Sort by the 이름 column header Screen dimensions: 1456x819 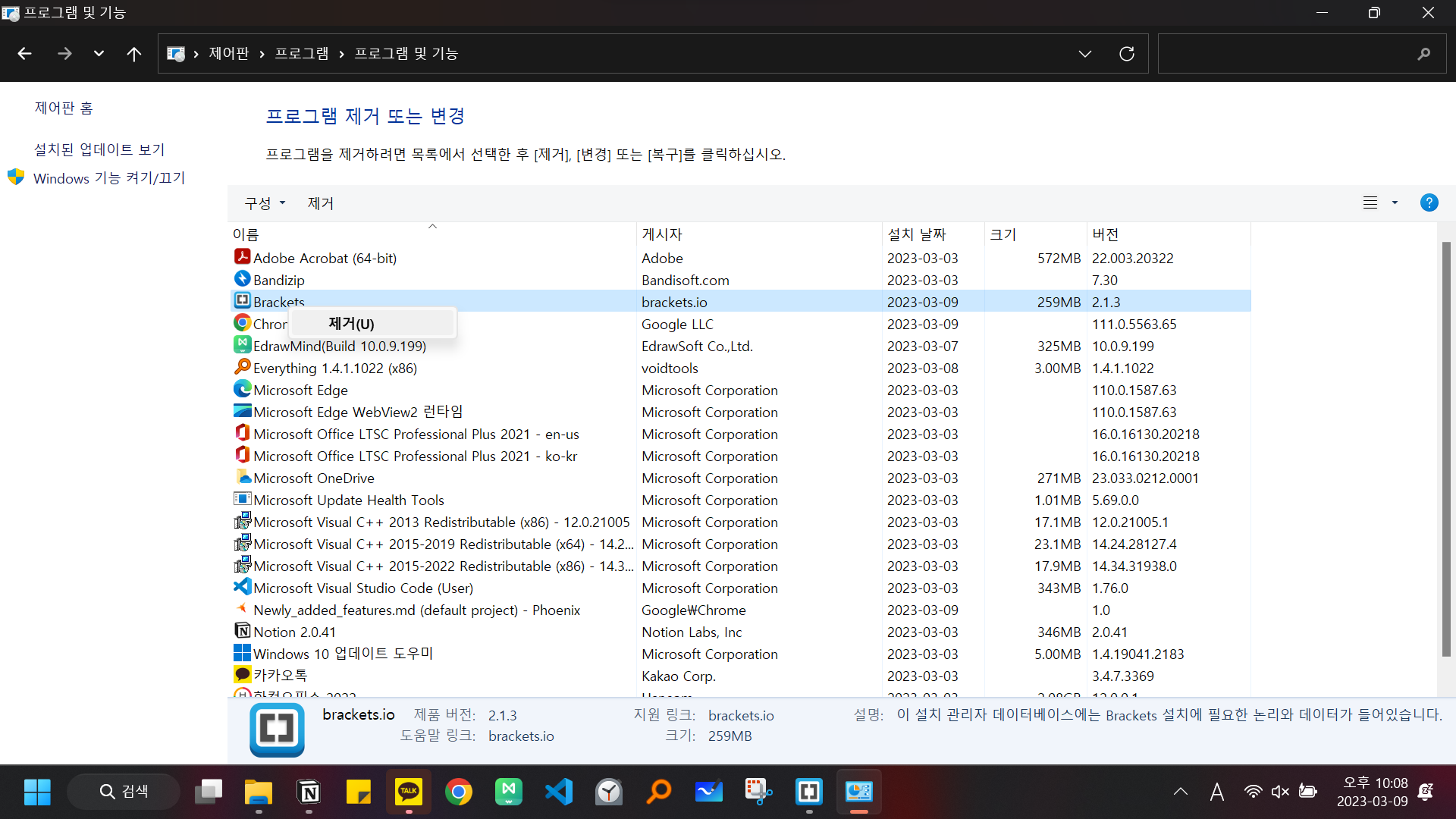432,234
